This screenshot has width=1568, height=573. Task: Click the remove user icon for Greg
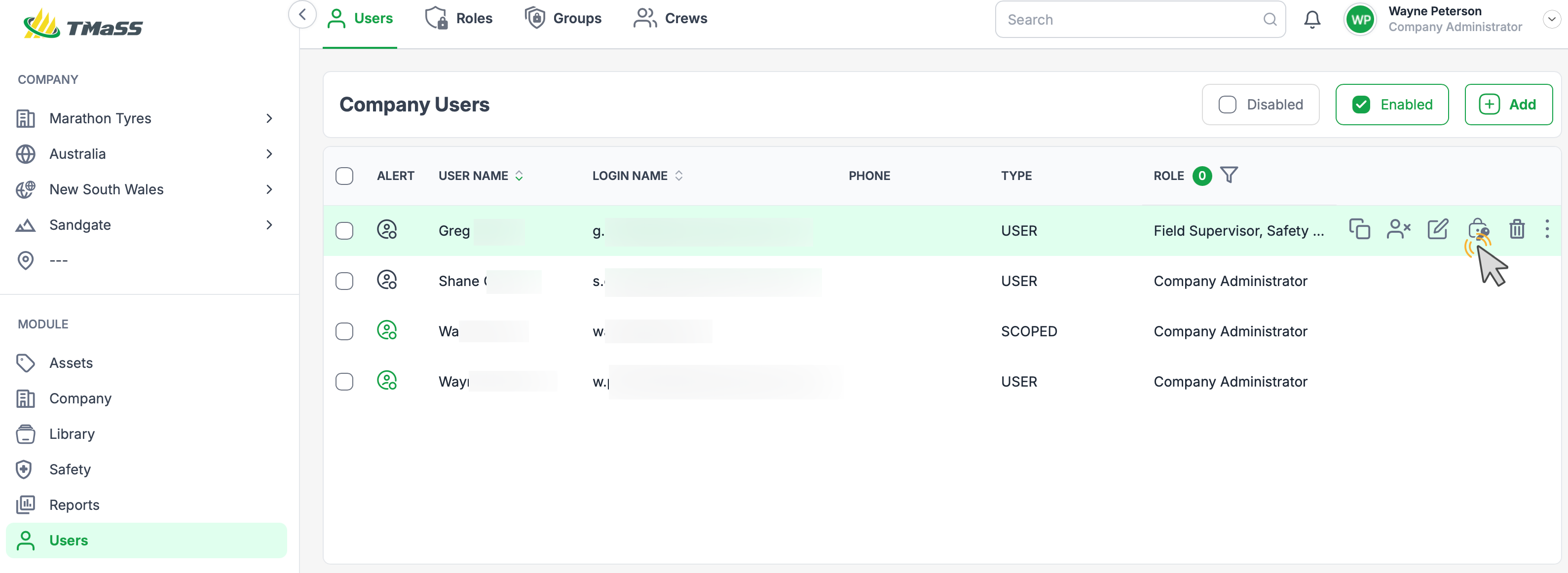pos(1398,229)
